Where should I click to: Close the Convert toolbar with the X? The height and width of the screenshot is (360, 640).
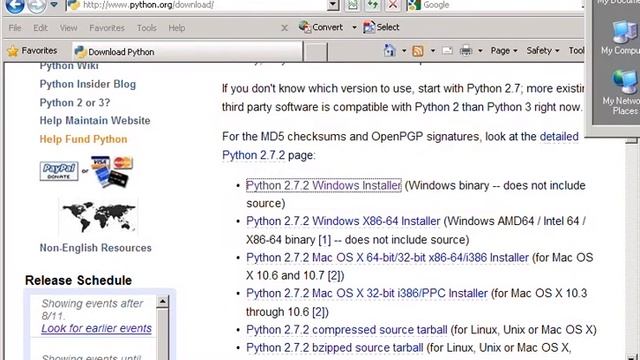(x=284, y=28)
